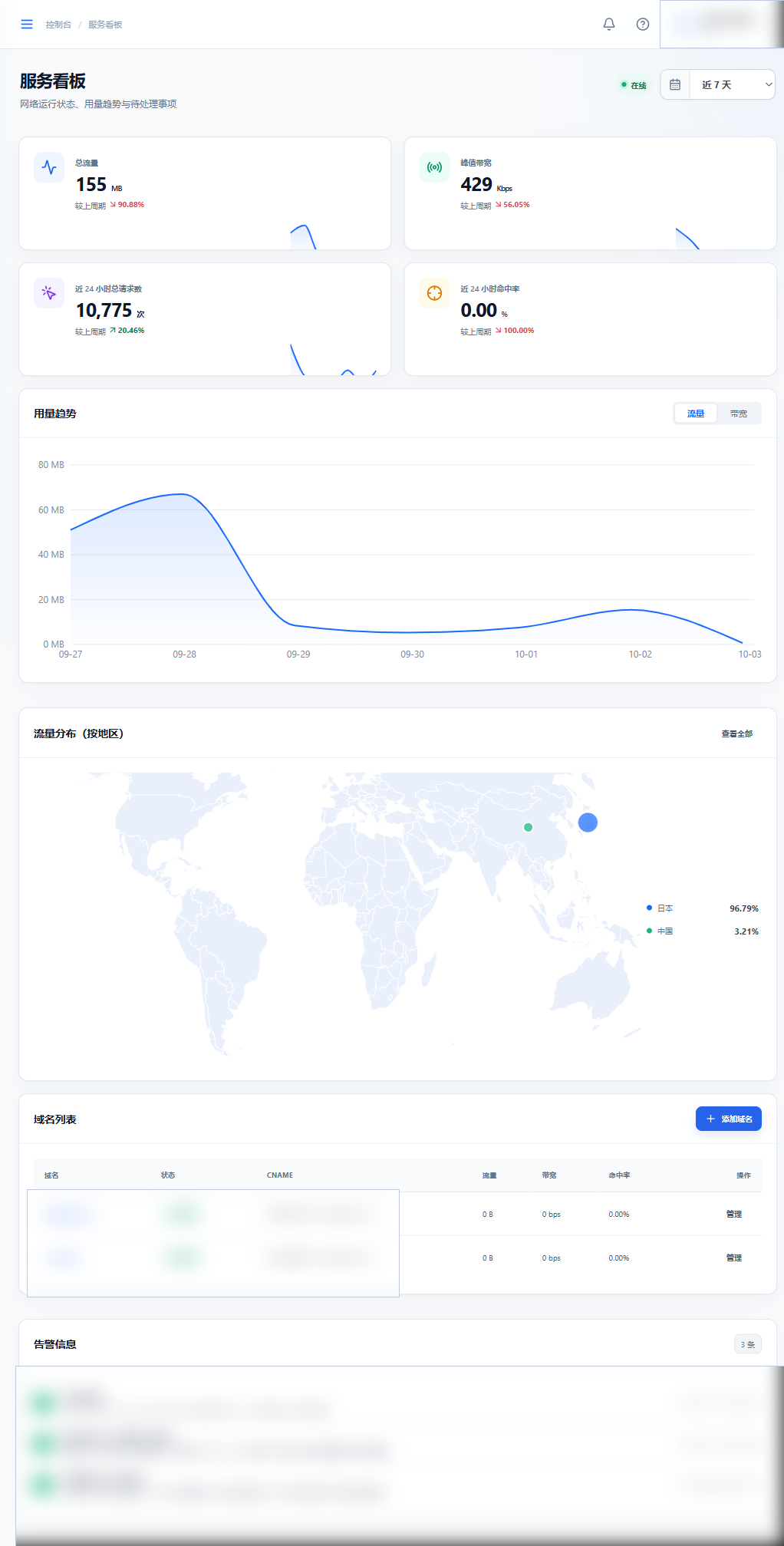Click the green legend dot for 中国
The image size is (784, 1546).
pyautogui.click(x=649, y=931)
